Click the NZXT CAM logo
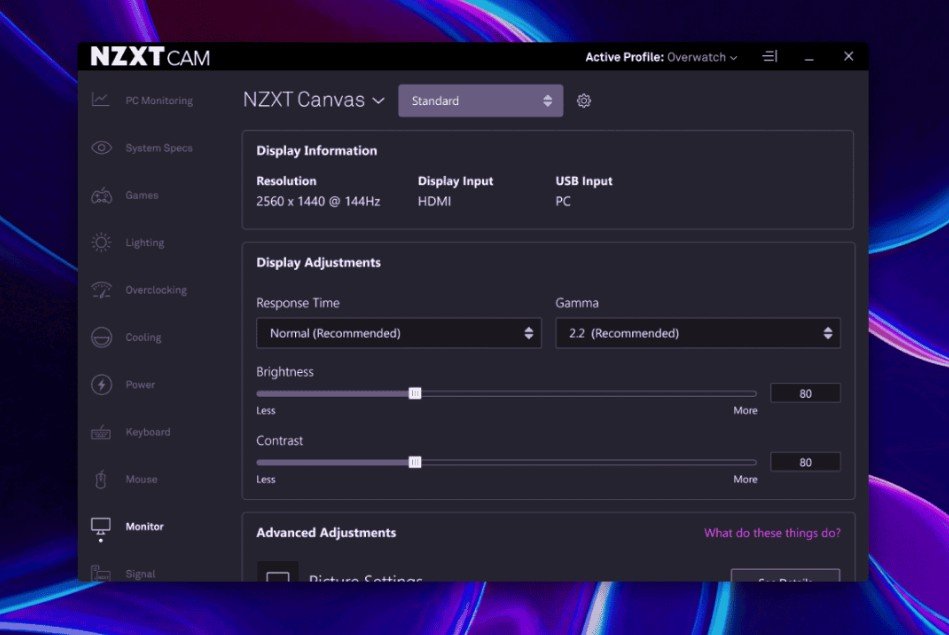 pos(150,57)
